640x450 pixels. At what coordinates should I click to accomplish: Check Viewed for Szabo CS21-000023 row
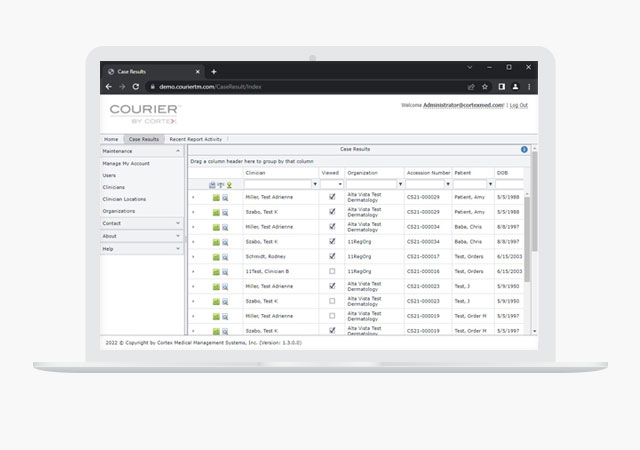pyautogui.click(x=332, y=301)
